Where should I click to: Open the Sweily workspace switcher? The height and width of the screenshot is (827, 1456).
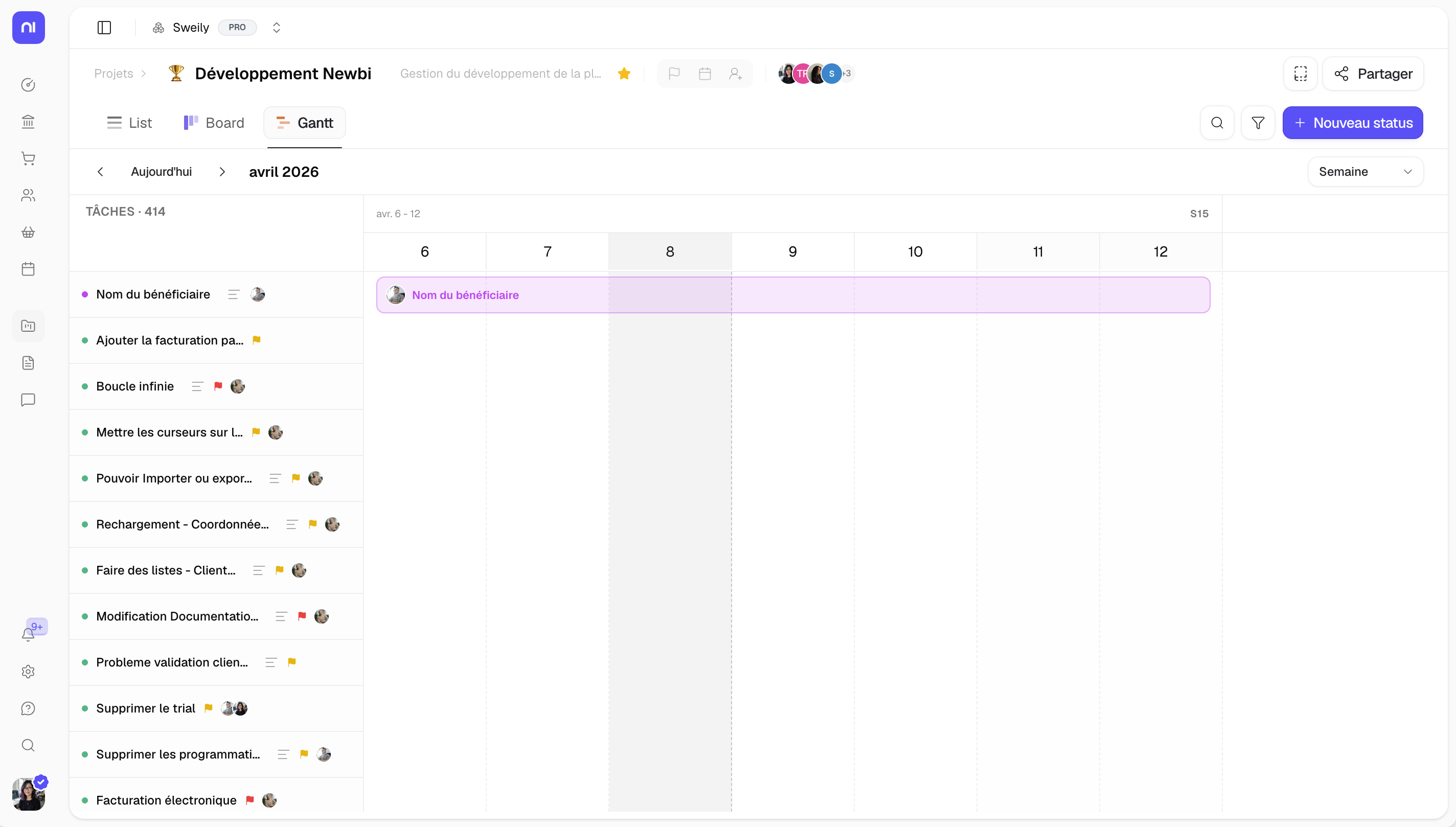pyautogui.click(x=276, y=28)
